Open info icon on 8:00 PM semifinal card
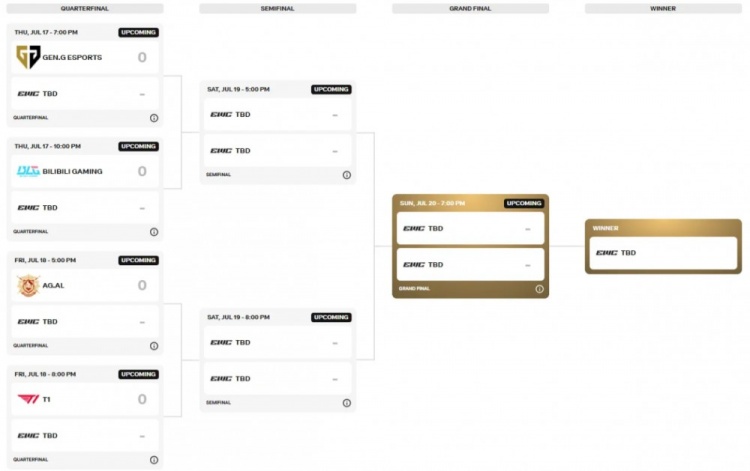This screenshot has height=471, width=750. point(347,403)
